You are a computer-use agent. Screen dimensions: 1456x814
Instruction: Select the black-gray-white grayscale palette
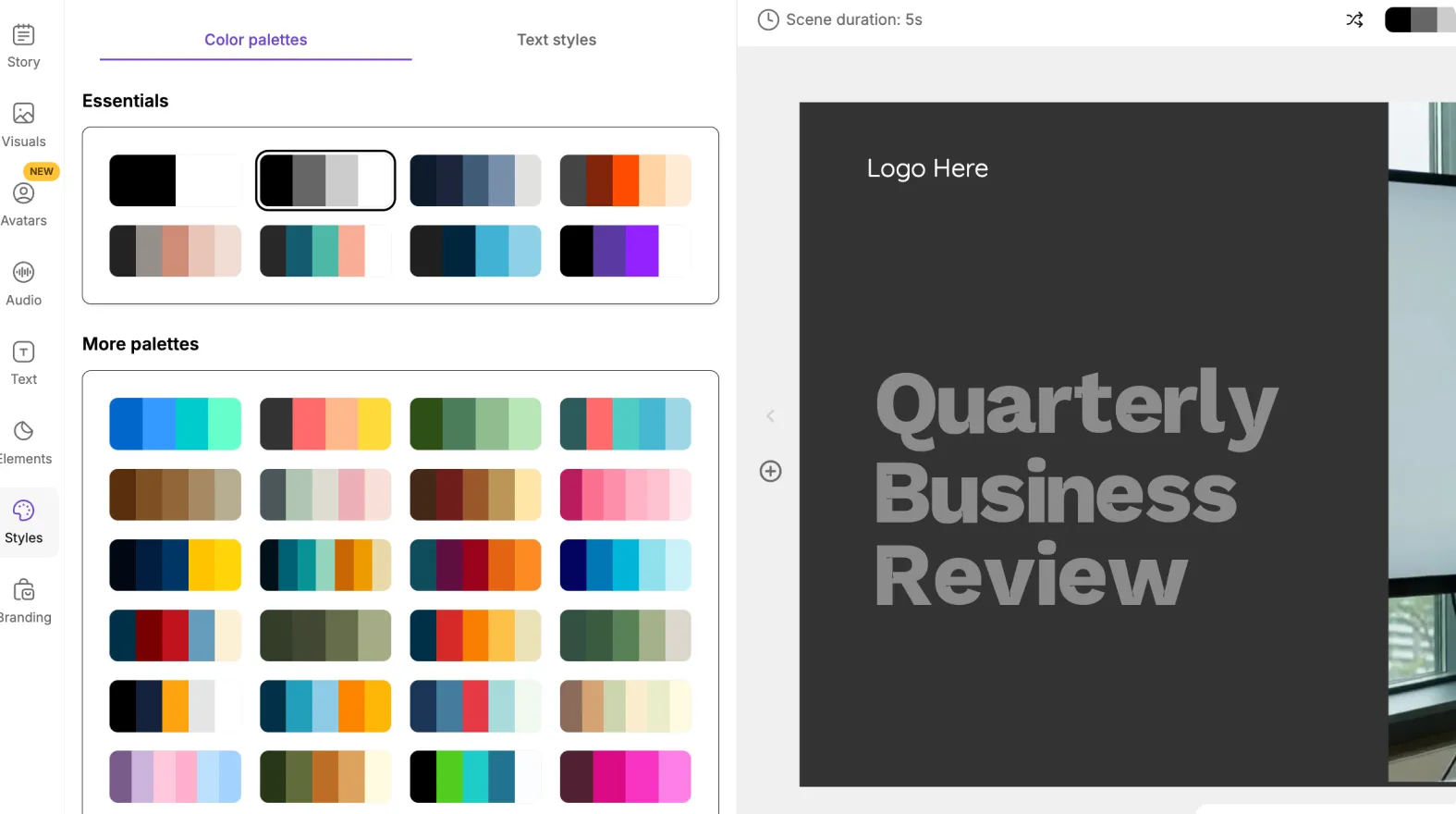(x=325, y=180)
